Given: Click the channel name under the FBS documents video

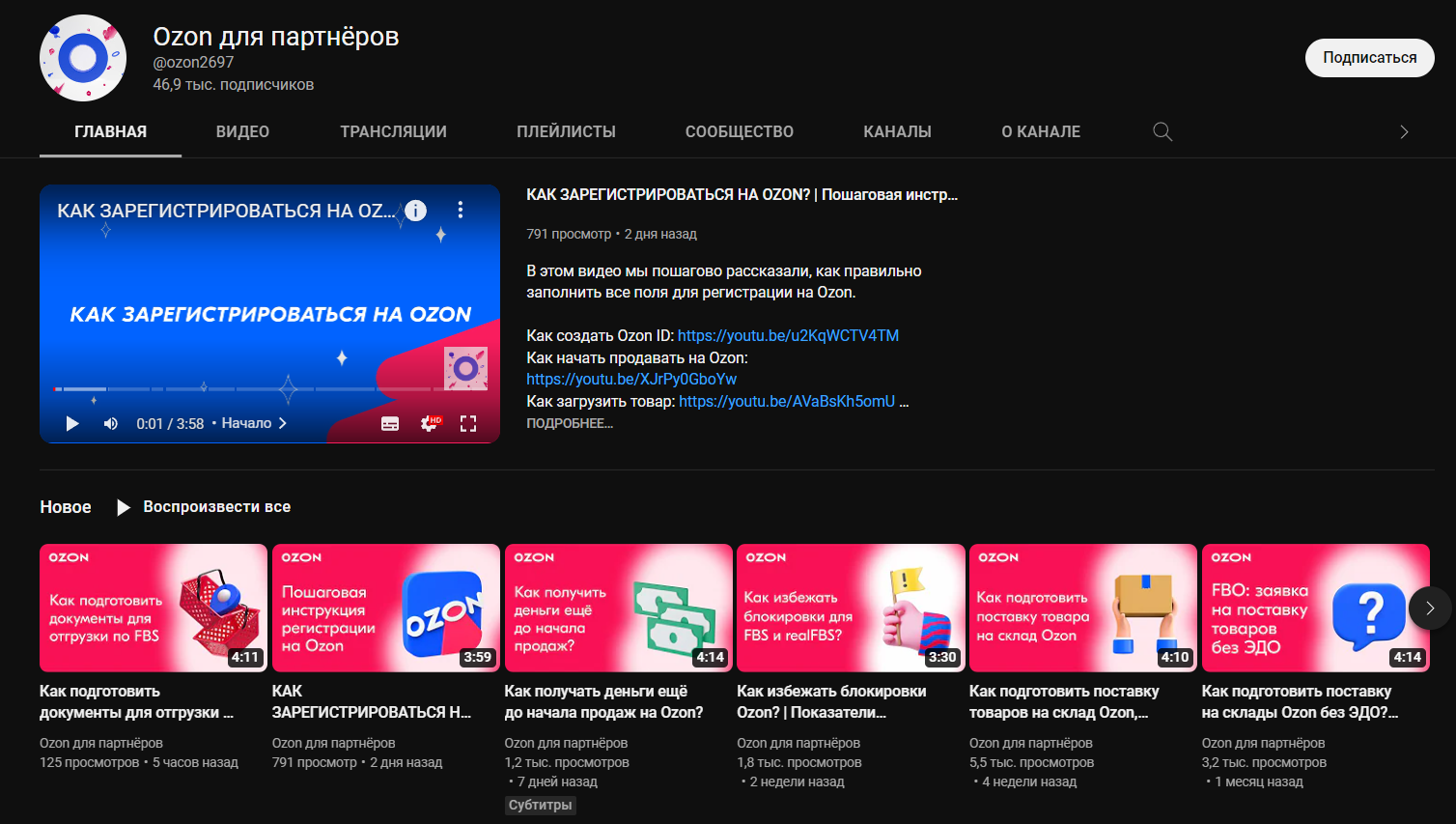Looking at the screenshot, I should 101,743.
